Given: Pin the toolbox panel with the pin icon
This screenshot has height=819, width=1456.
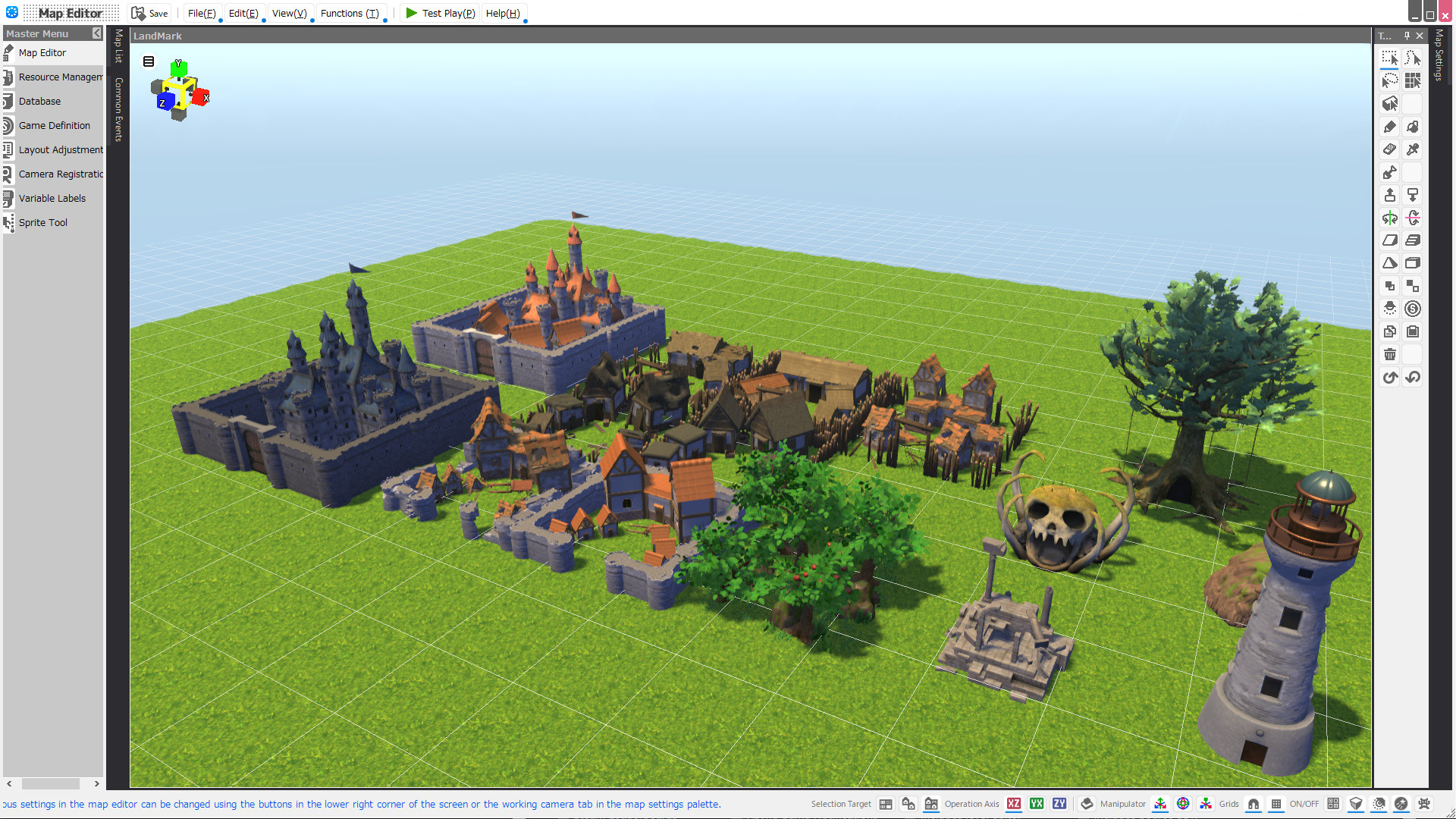Looking at the screenshot, I should pyautogui.click(x=1406, y=36).
